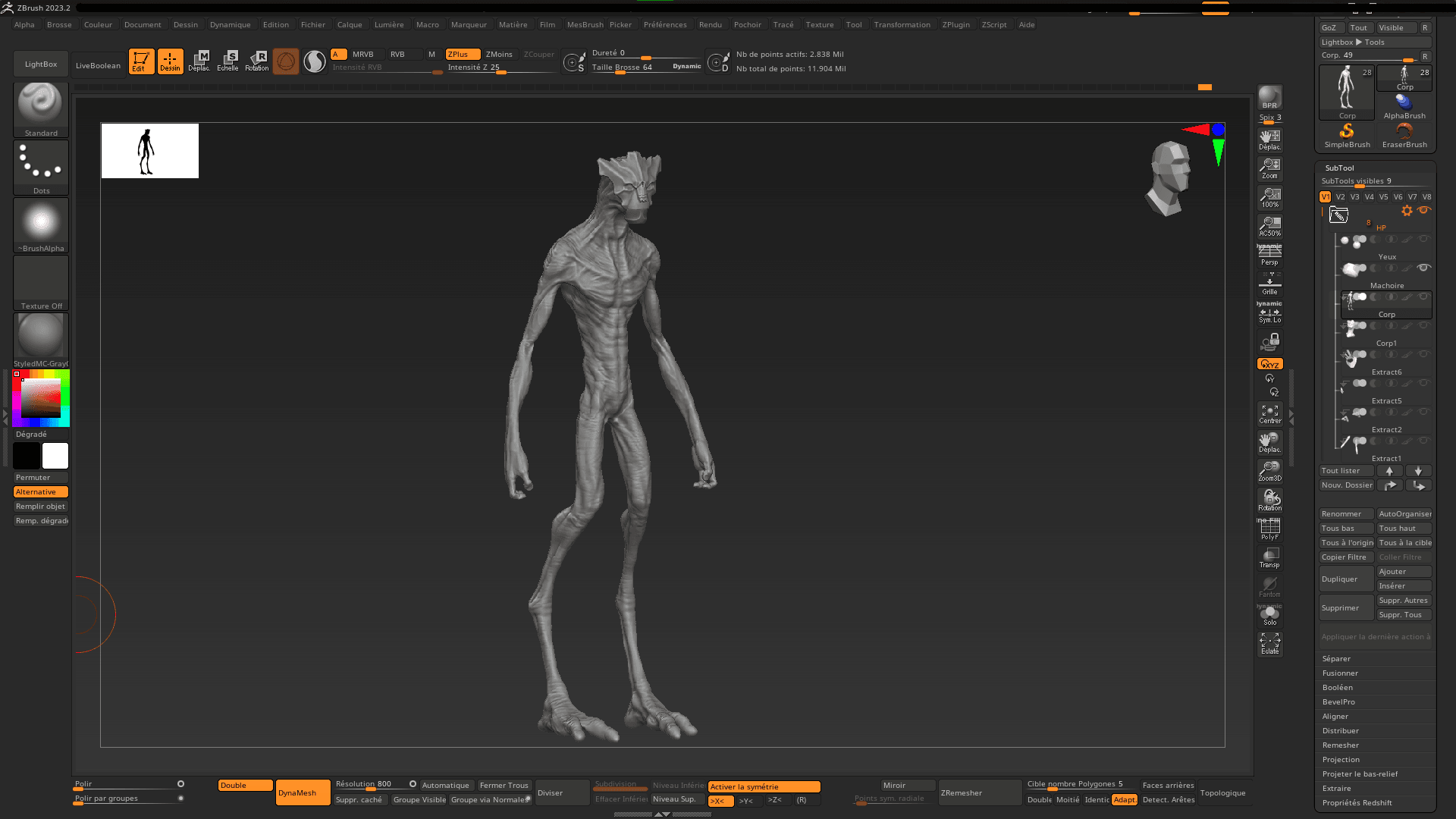The image size is (1456, 819).
Task: Adjust the Taille Brosse size slider
Action: point(646,67)
